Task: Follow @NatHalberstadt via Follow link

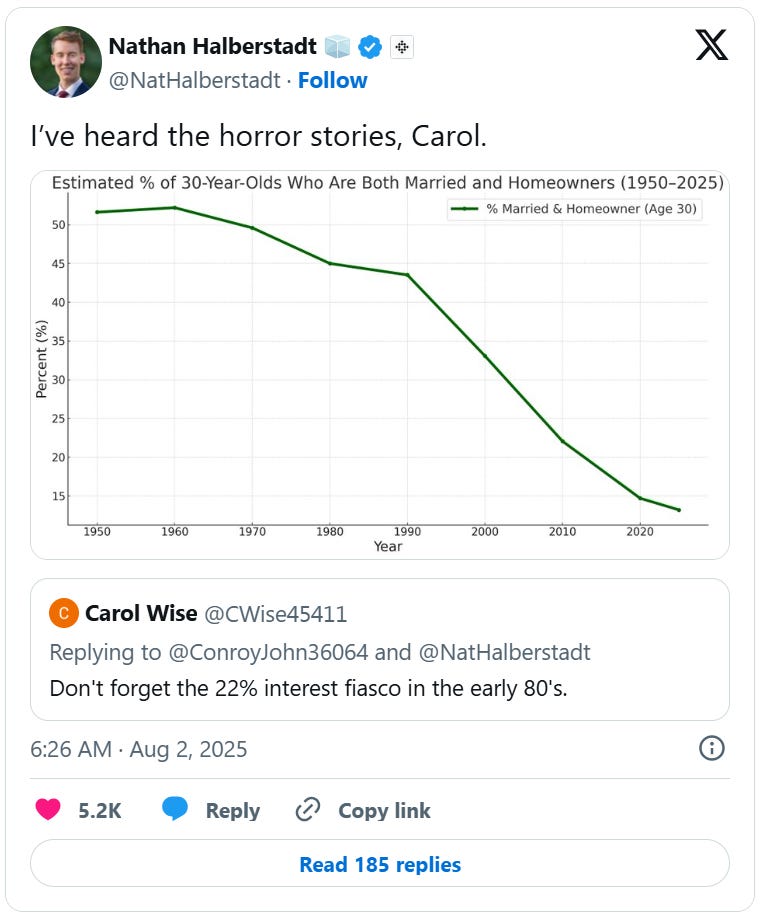Action: pos(332,80)
